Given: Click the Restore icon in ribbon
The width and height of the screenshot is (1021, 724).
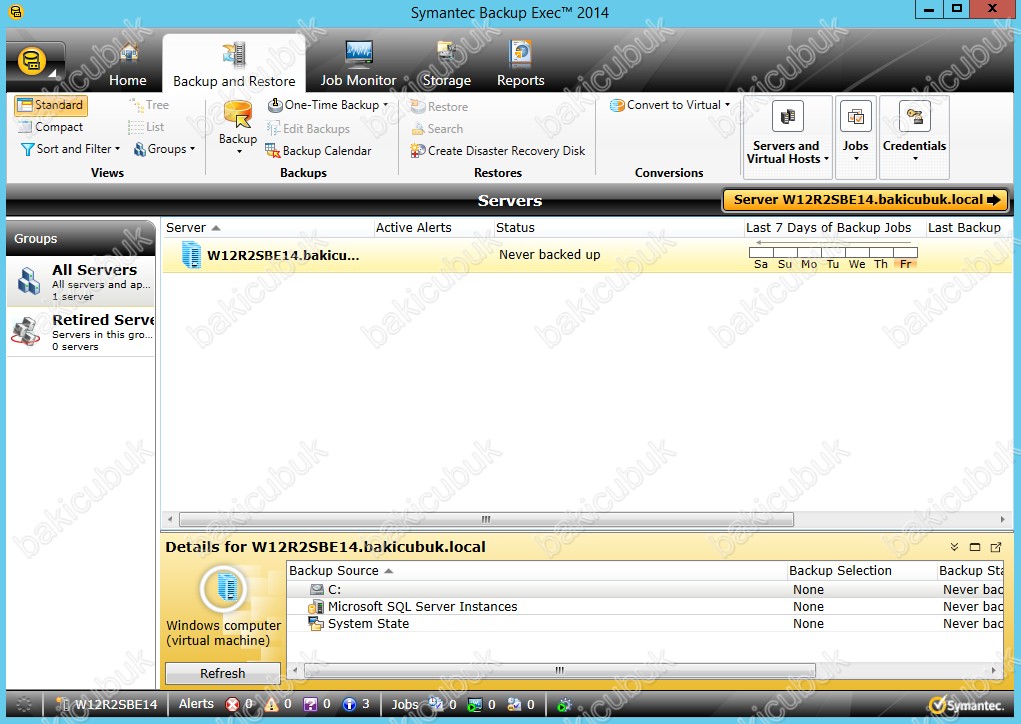Looking at the screenshot, I should [418, 106].
